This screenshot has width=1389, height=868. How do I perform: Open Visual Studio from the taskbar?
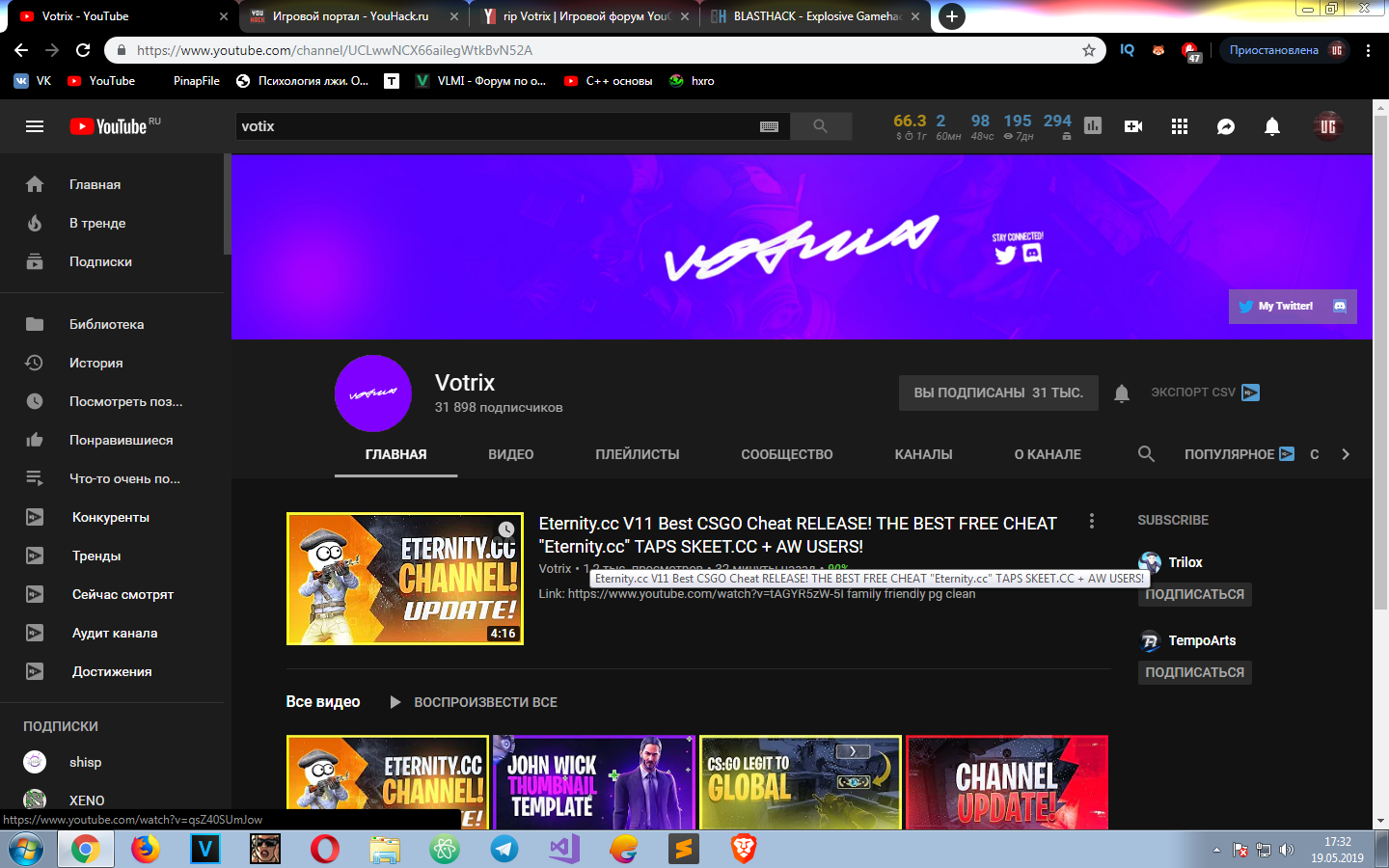pos(564,849)
